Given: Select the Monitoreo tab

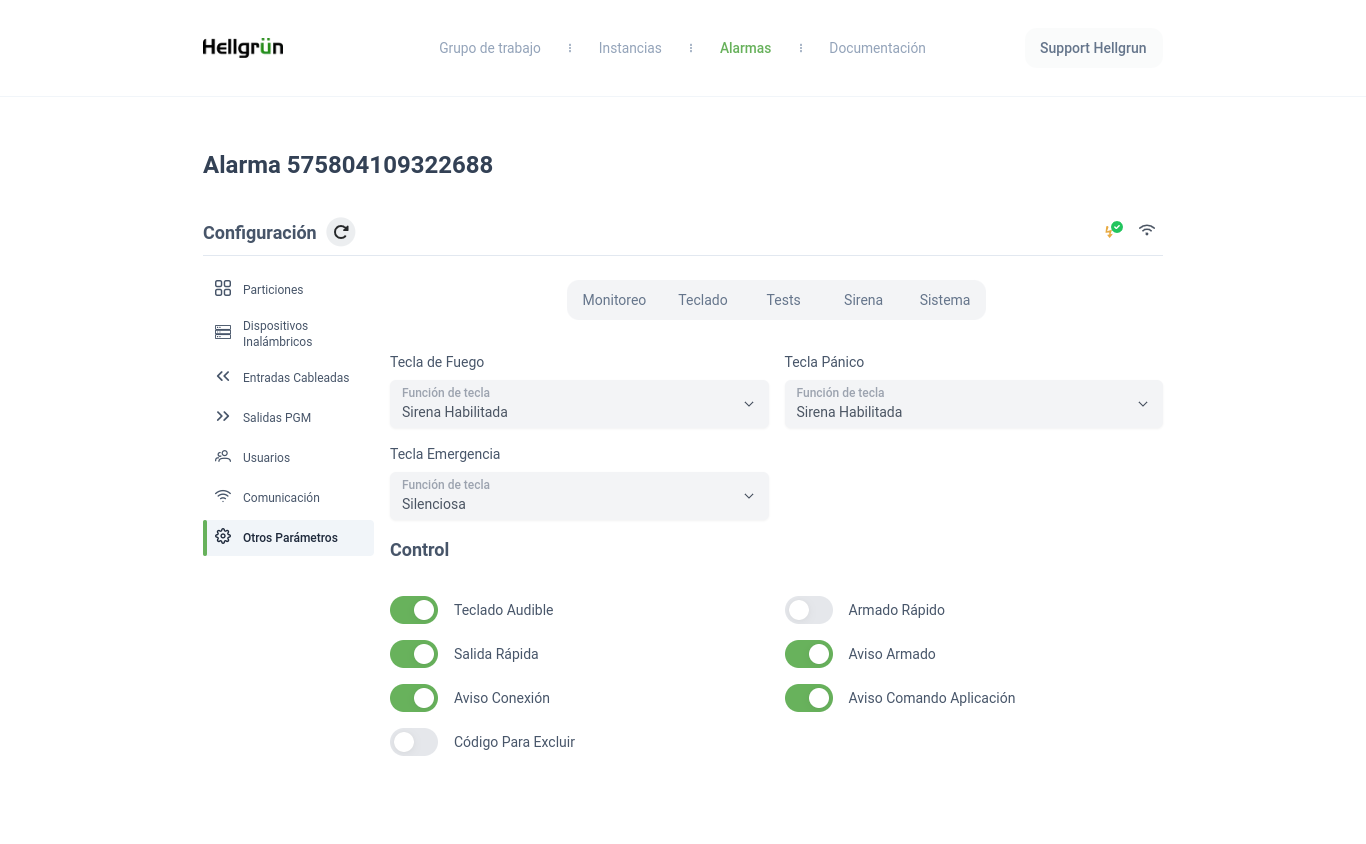Looking at the screenshot, I should pyautogui.click(x=614, y=300).
